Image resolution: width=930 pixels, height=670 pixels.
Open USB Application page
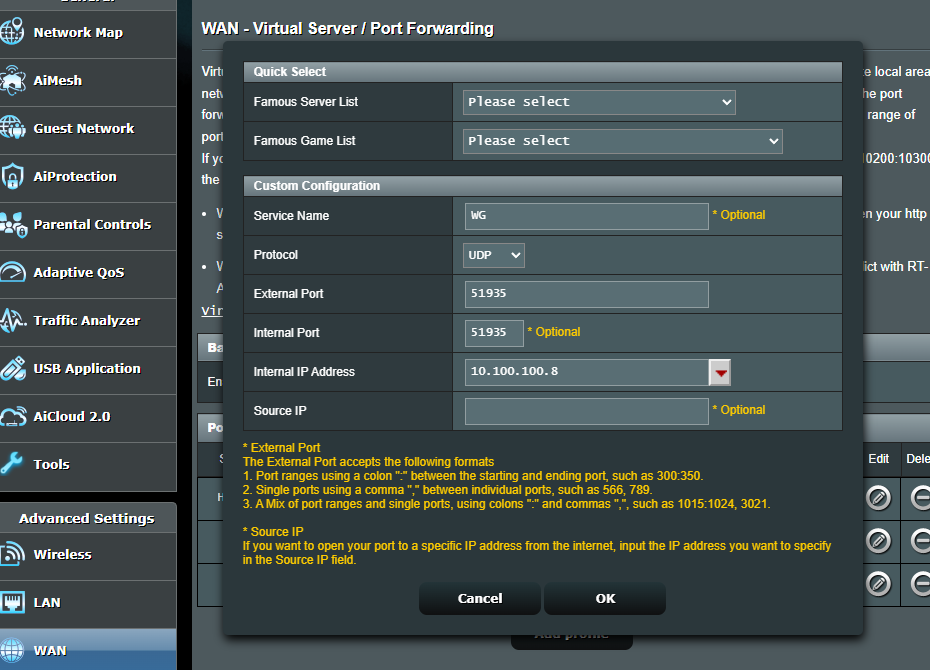(x=88, y=369)
